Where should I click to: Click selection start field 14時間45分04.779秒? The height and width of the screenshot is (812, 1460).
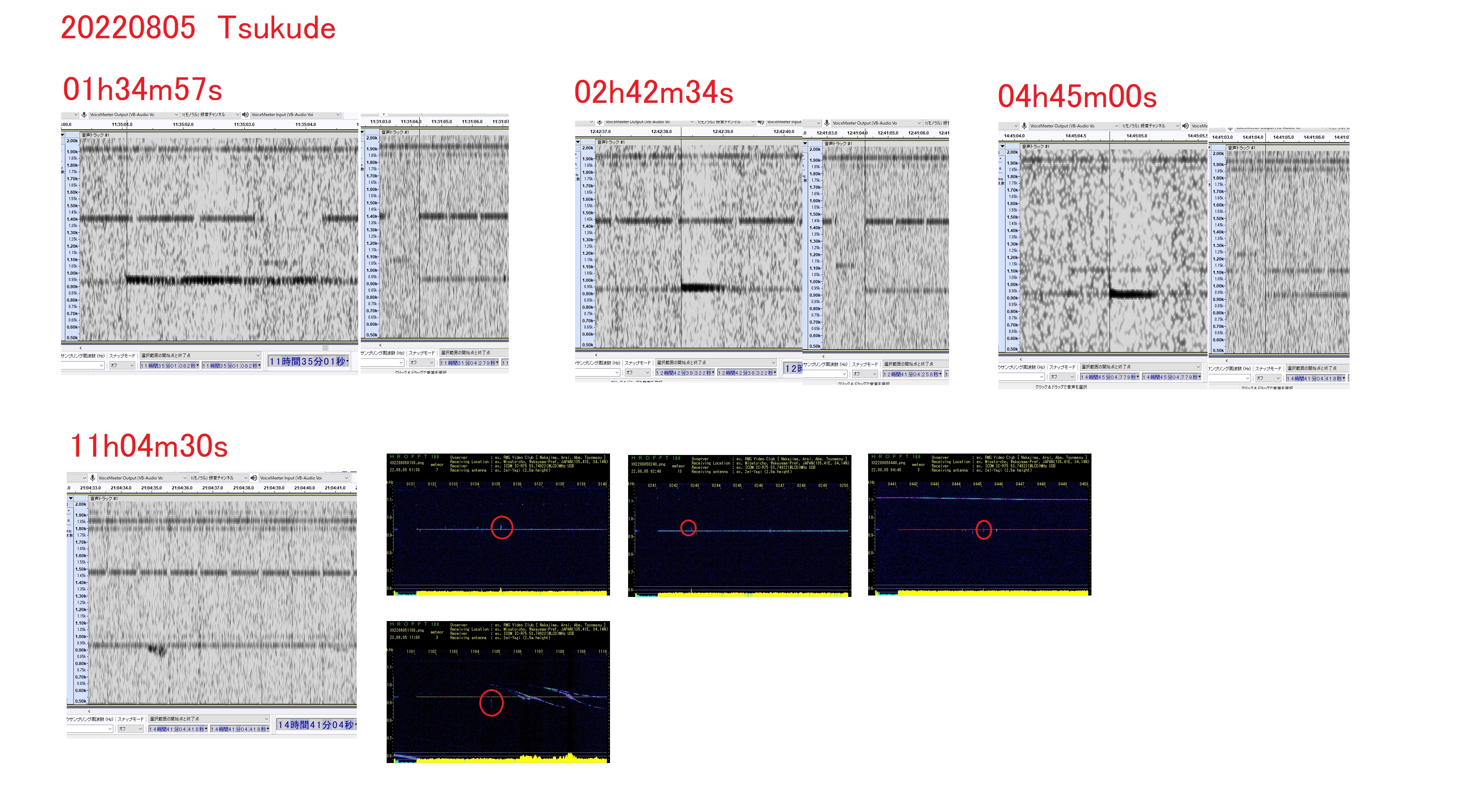(x=1108, y=377)
